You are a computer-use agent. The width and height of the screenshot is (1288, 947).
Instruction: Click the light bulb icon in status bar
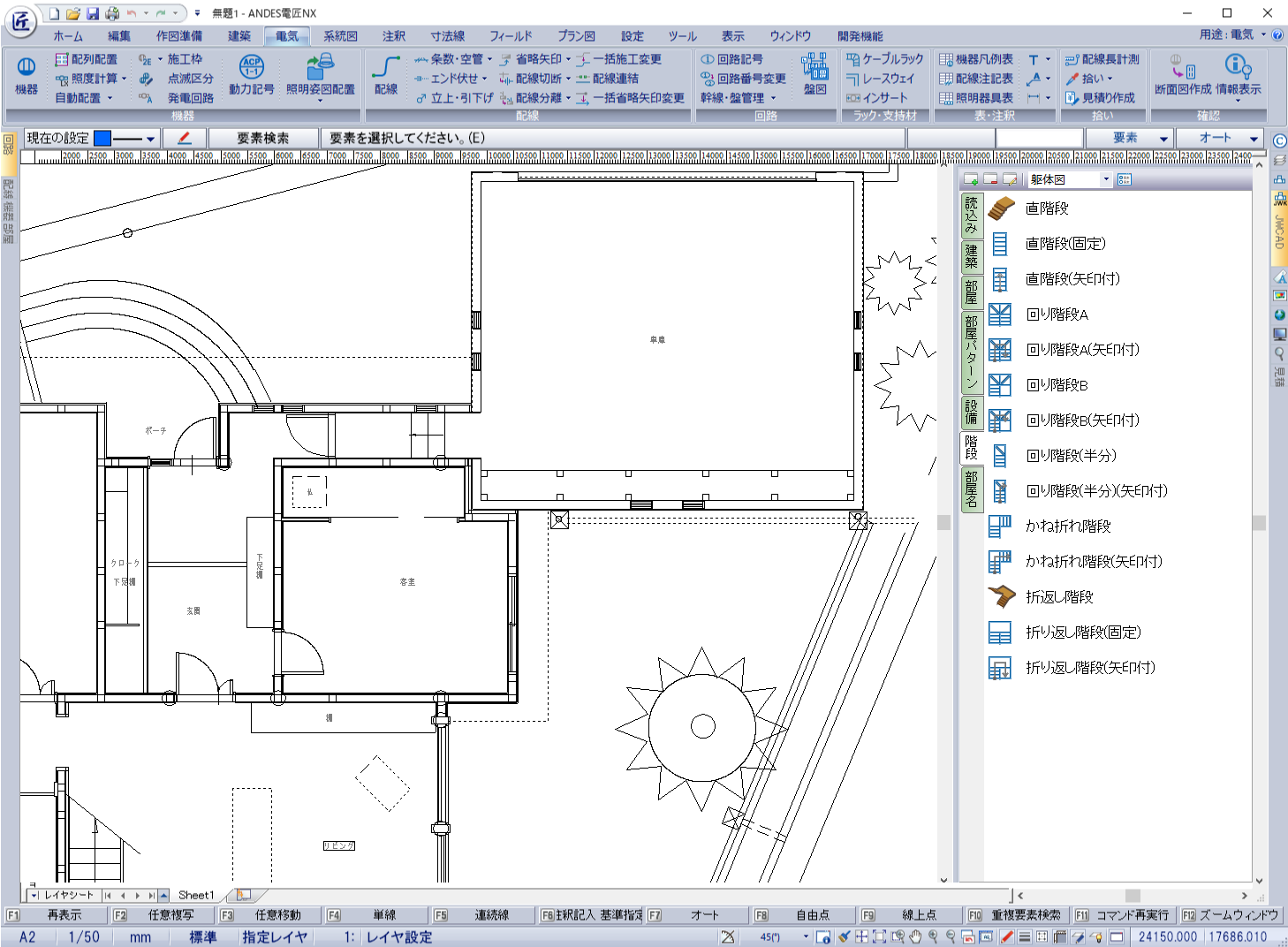point(1097,937)
